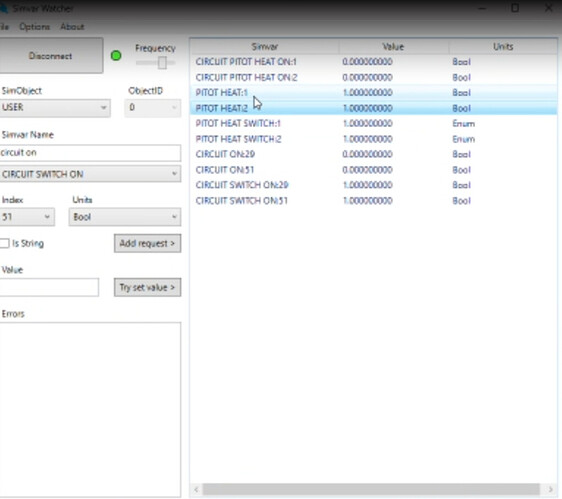Open the ObjectID dropdown
Viewport: 562px width, 499px height.
[153, 108]
